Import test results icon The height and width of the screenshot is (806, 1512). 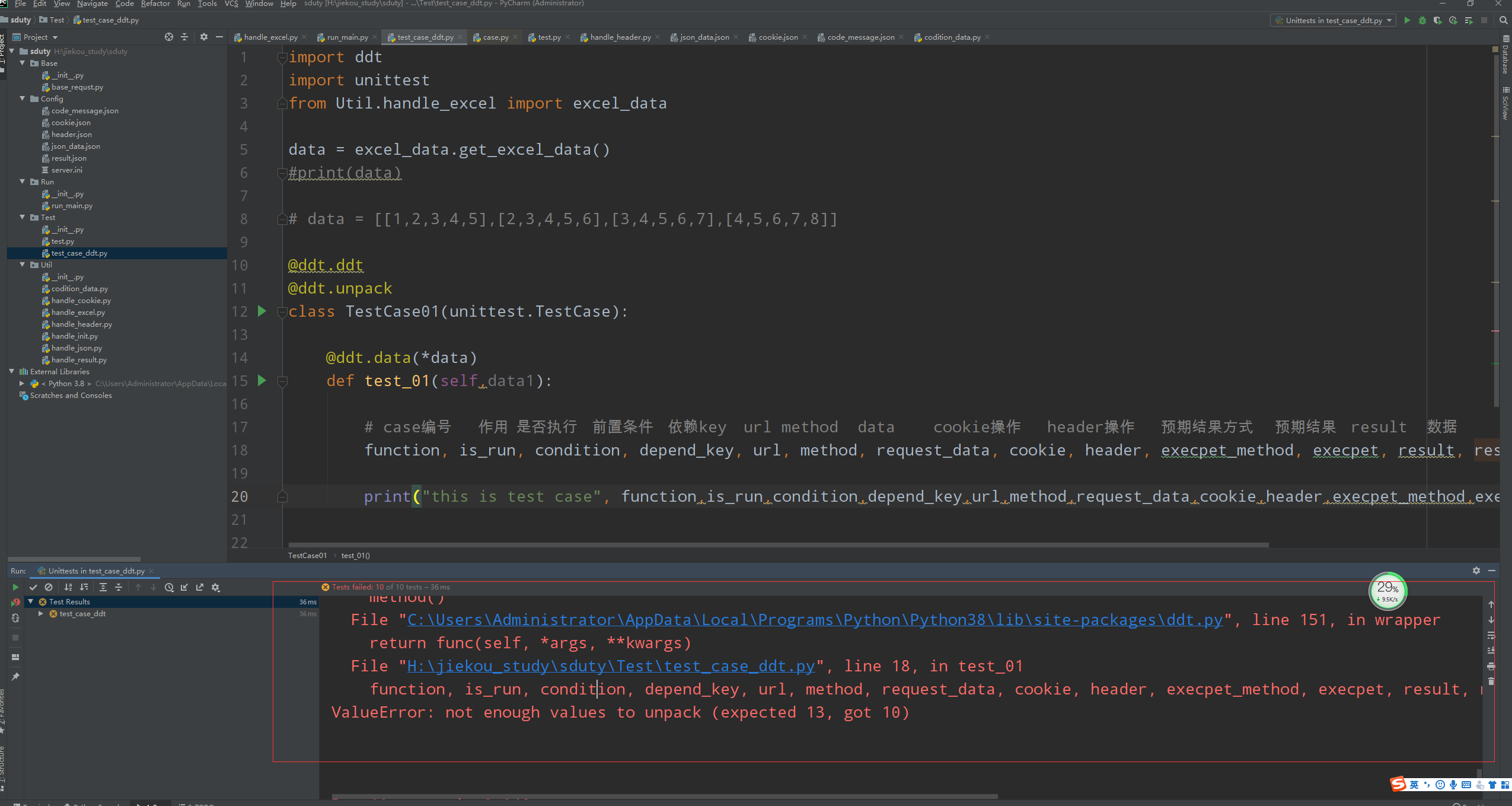[184, 587]
